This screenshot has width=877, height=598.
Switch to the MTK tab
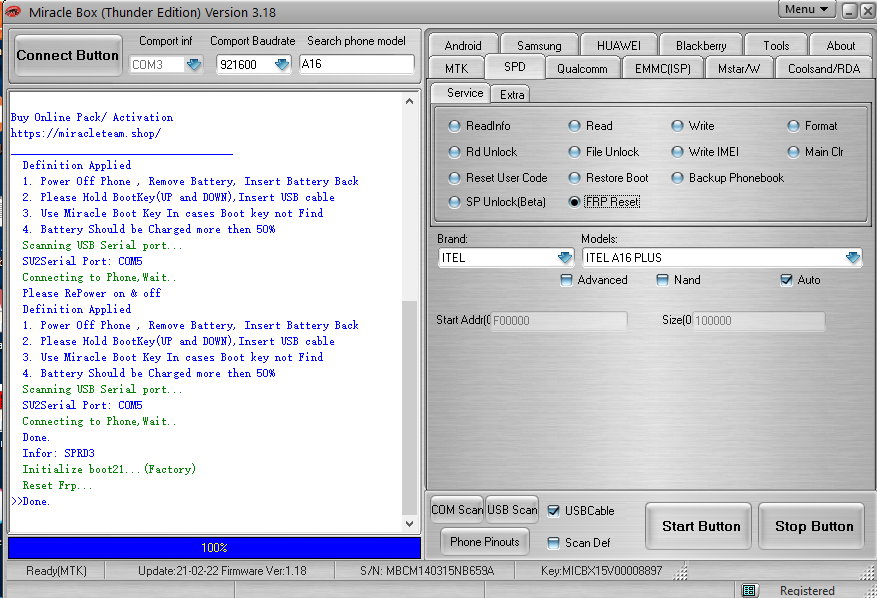456,68
